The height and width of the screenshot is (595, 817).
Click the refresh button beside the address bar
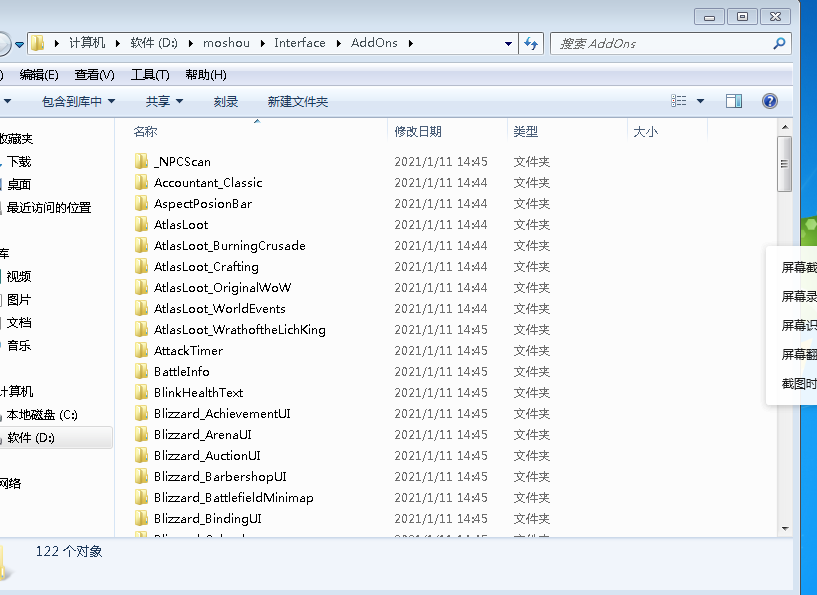532,43
